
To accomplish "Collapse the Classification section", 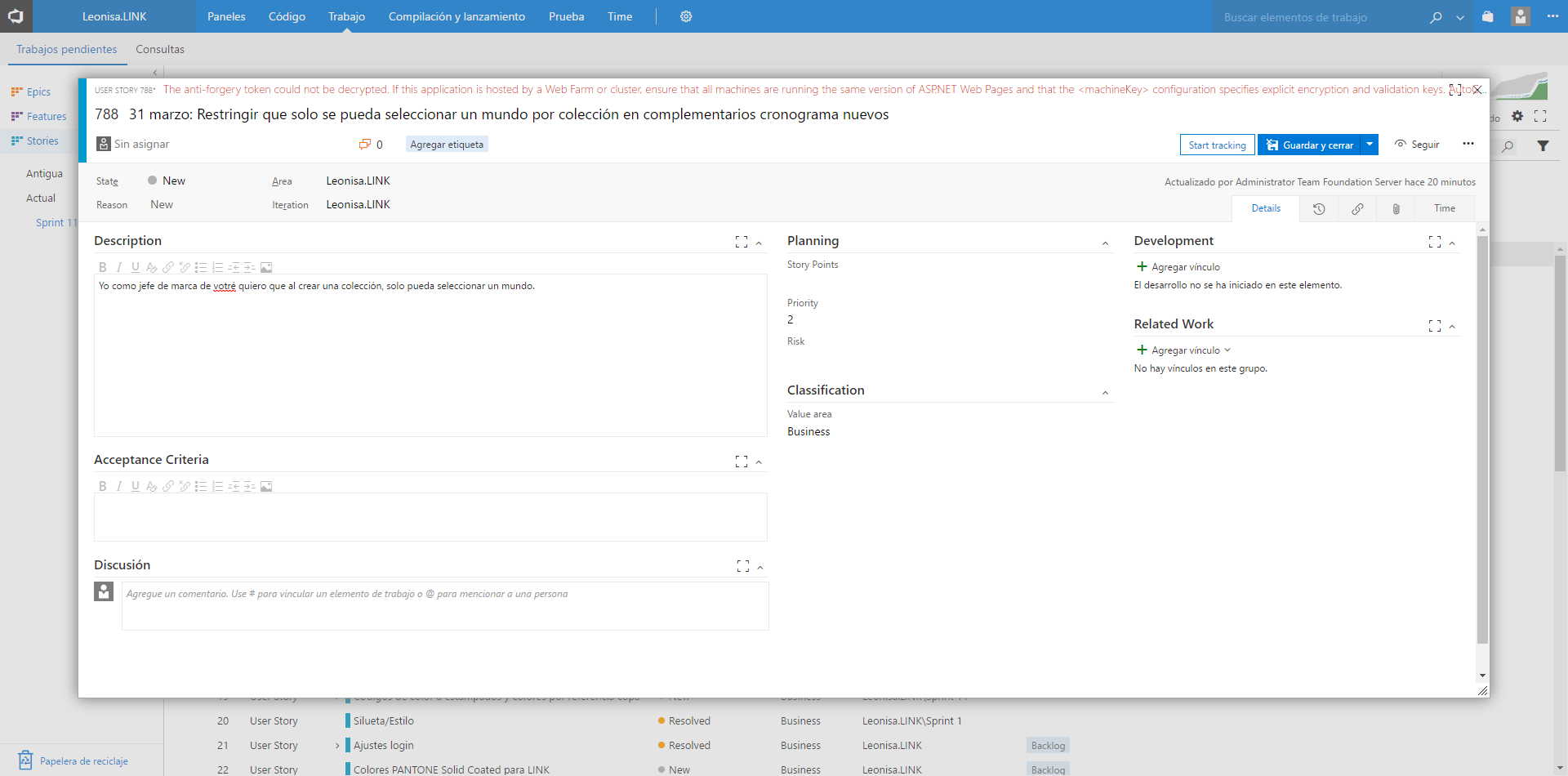I will click(x=1105, y=392).
